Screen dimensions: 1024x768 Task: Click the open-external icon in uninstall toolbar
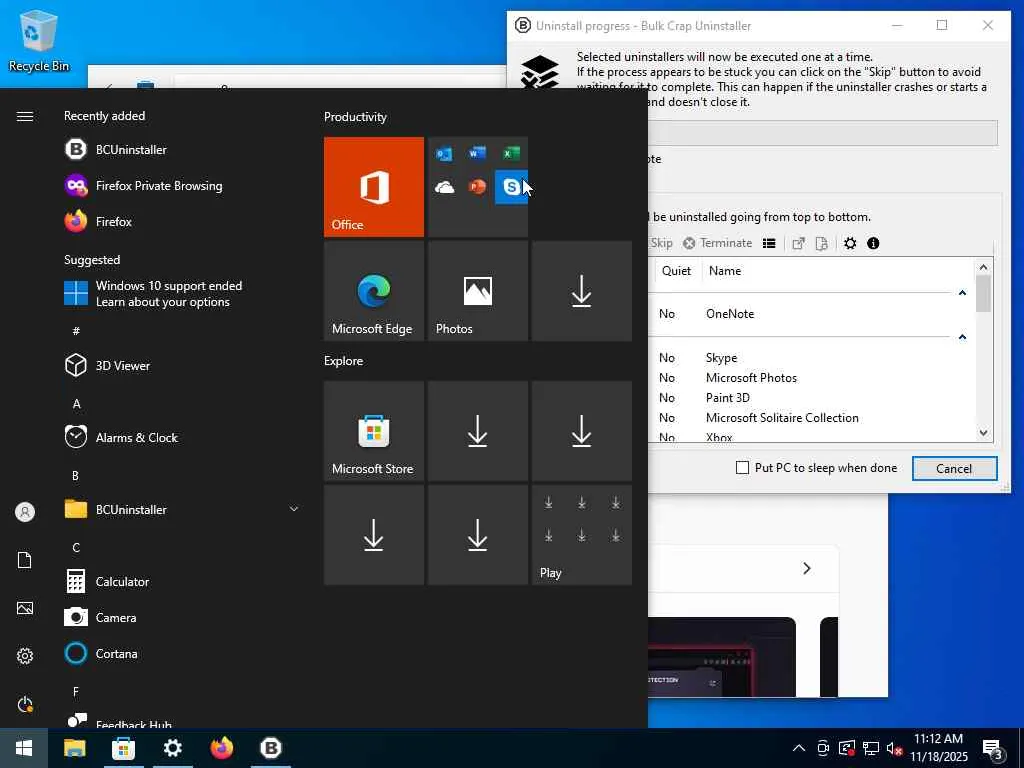coord(798,243)
